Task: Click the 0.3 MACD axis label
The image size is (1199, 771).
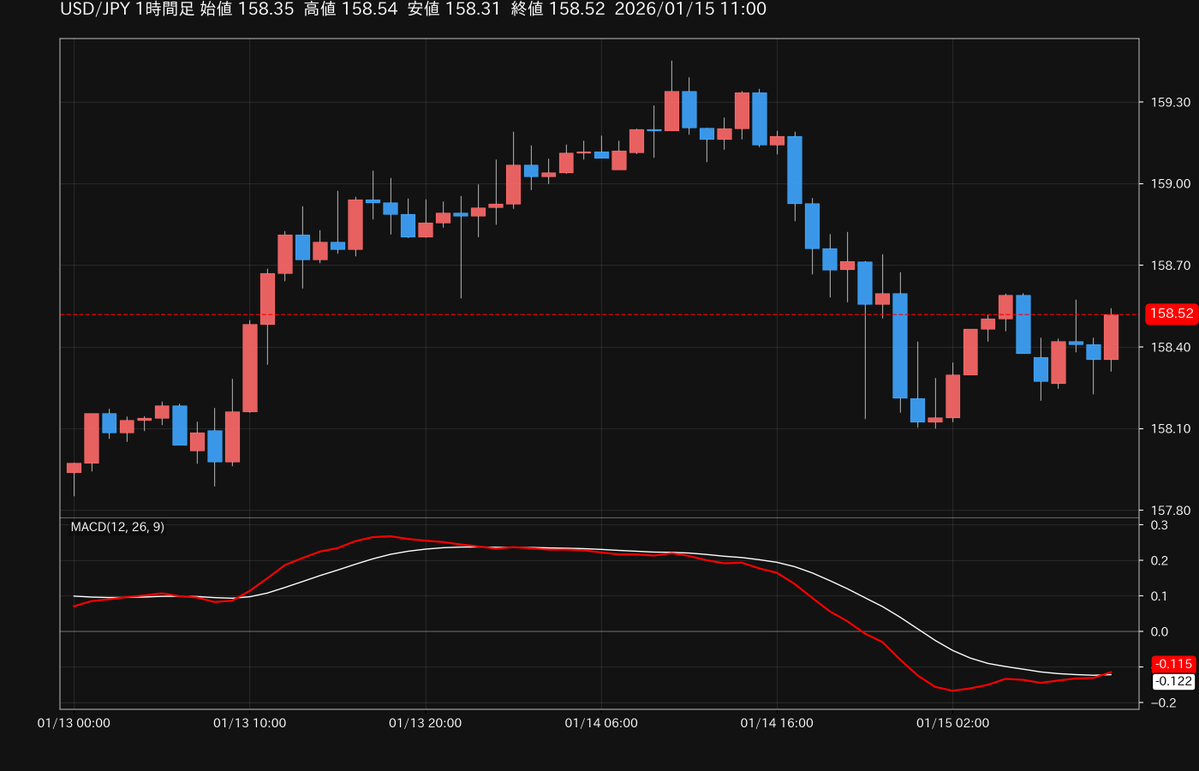Action: tap(1159, 525)
